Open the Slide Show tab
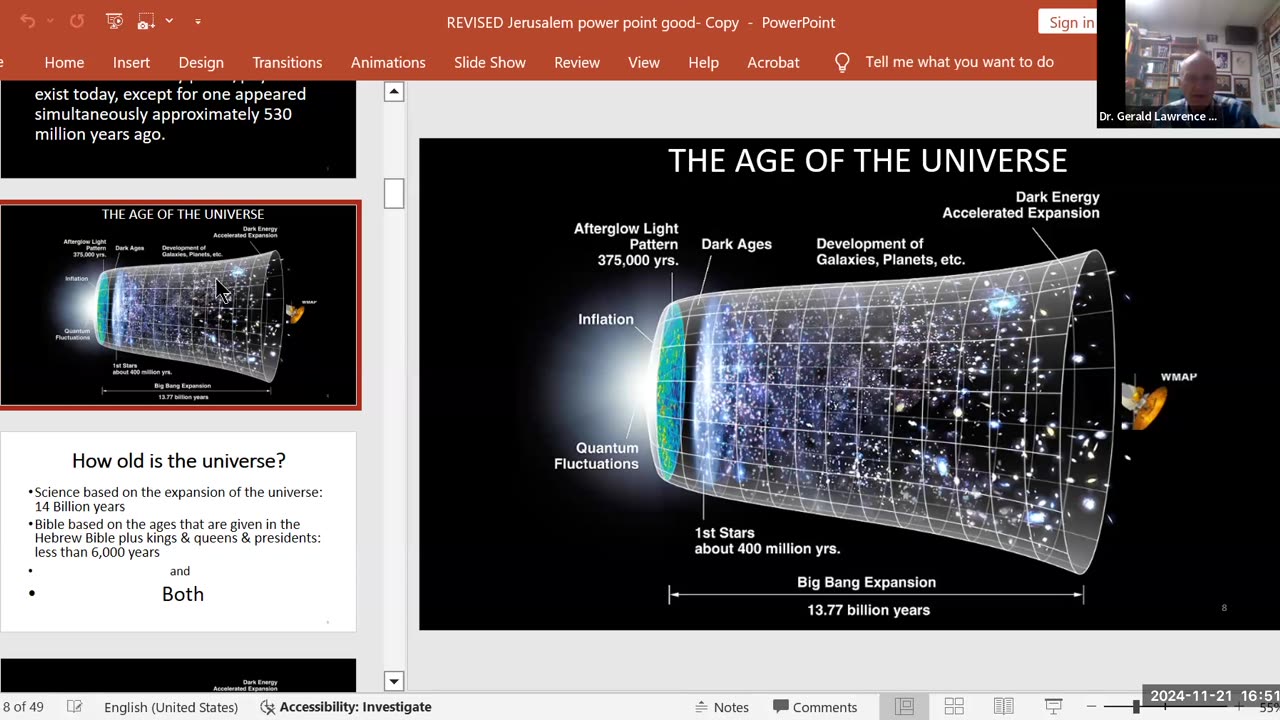Viewport: 1280px width, 720px height. (490, 62)
